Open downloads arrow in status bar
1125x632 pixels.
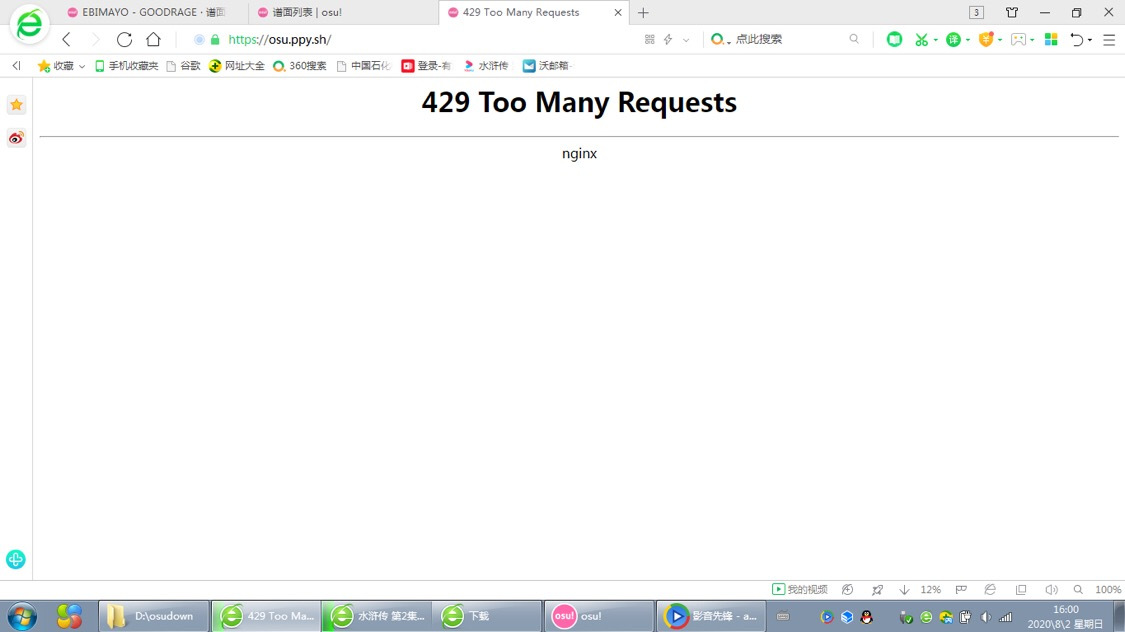point(904,590)
